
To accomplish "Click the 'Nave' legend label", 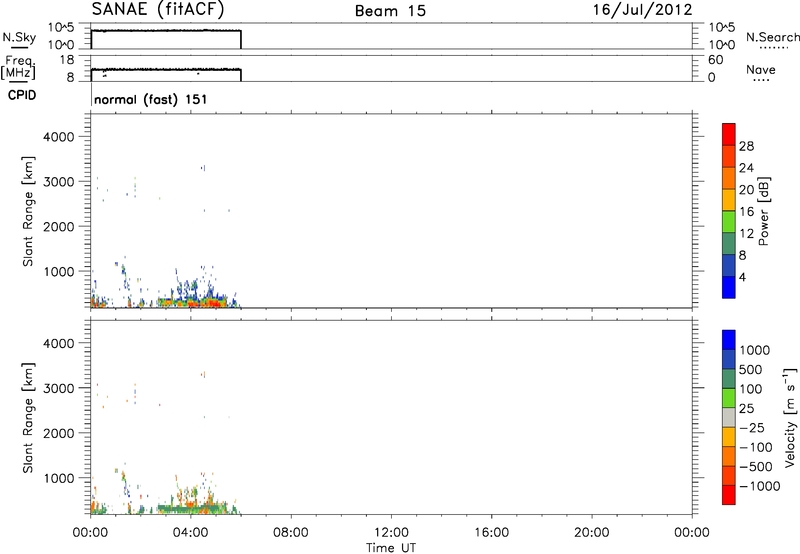I will (761, 70).
